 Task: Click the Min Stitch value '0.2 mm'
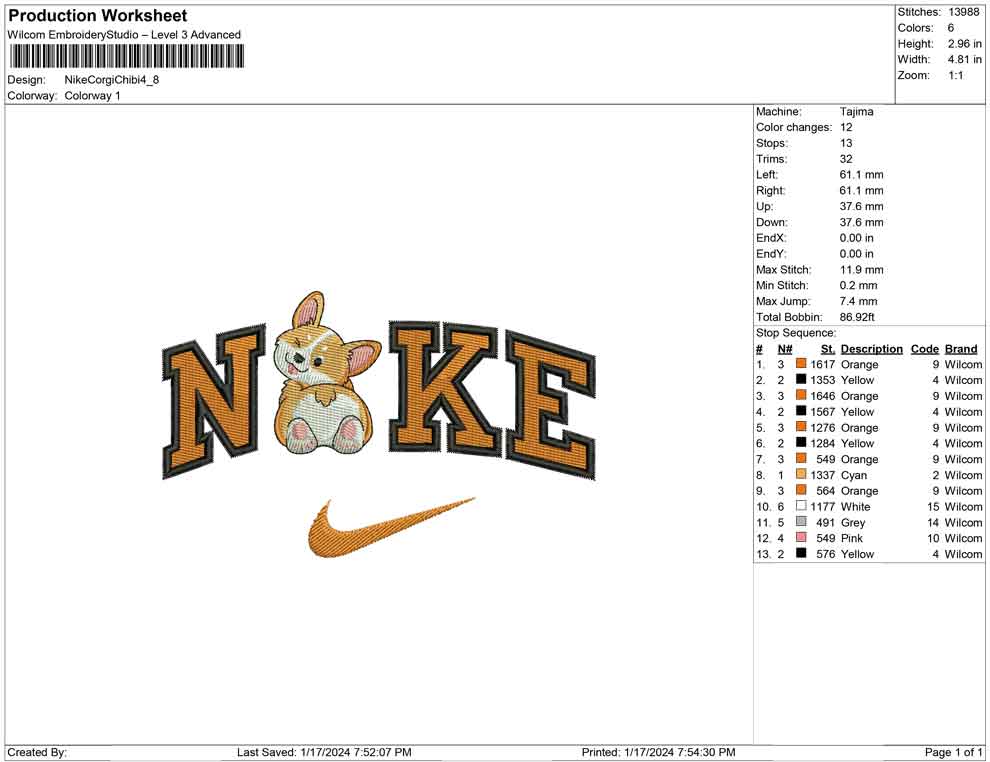pyautogui.click(x=859, y=285)
